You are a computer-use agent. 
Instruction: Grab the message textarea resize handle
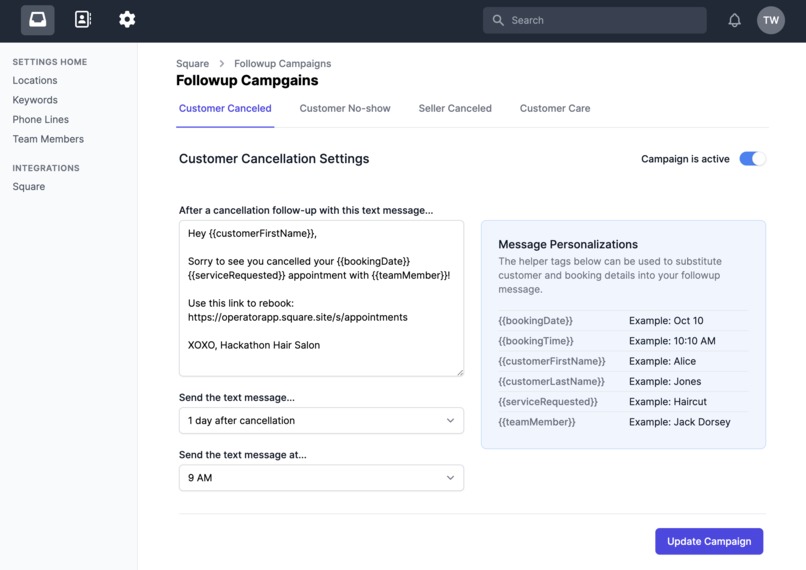click(460, 372)
